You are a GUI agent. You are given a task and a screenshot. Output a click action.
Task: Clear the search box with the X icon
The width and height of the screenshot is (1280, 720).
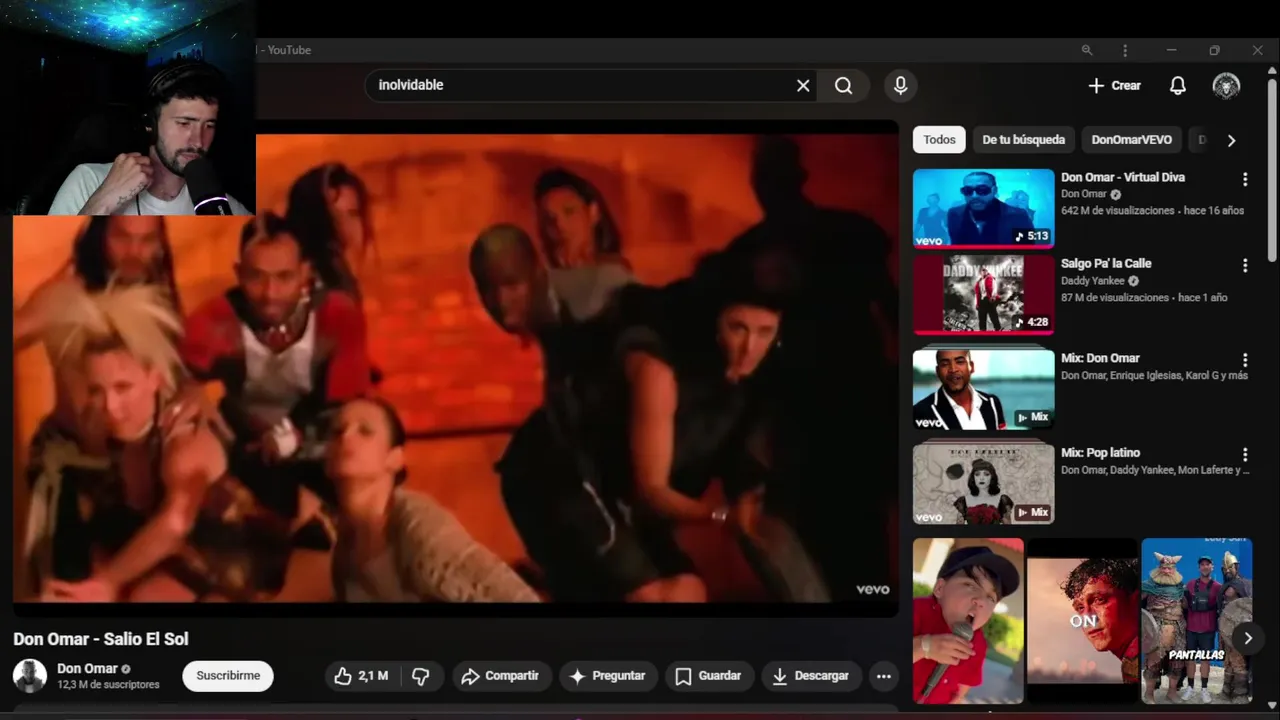coord(803,86)
